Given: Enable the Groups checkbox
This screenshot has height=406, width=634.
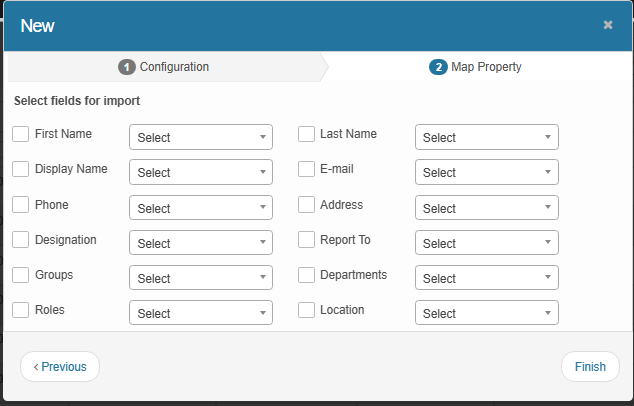Looking at the screenshot, I should (x=21, y=275).
